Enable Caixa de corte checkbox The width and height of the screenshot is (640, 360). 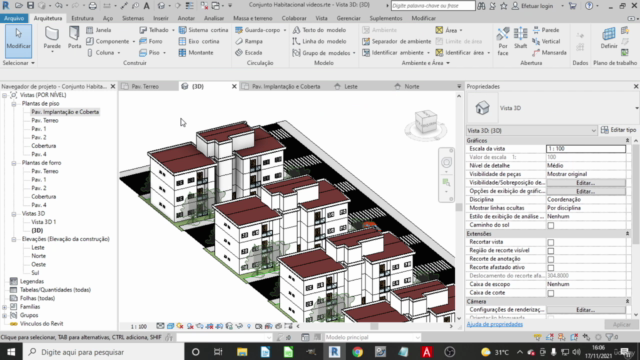point(551,293)
